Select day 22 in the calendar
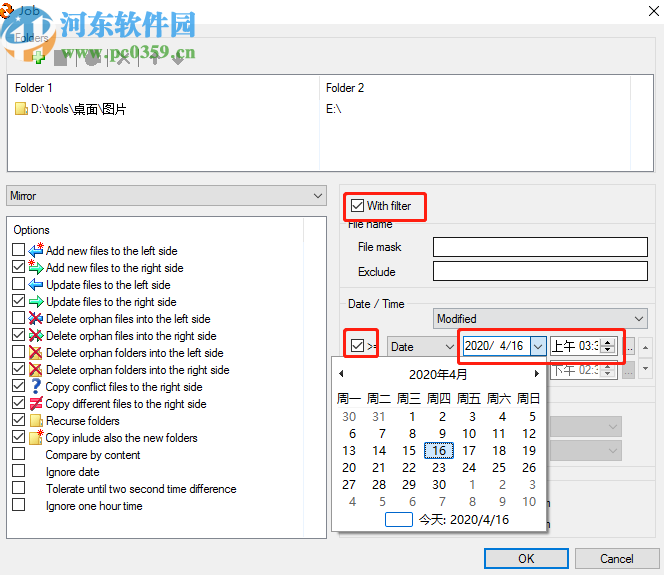Image resolution: width=664 pixels, height=575 pixels. (409, 467)
